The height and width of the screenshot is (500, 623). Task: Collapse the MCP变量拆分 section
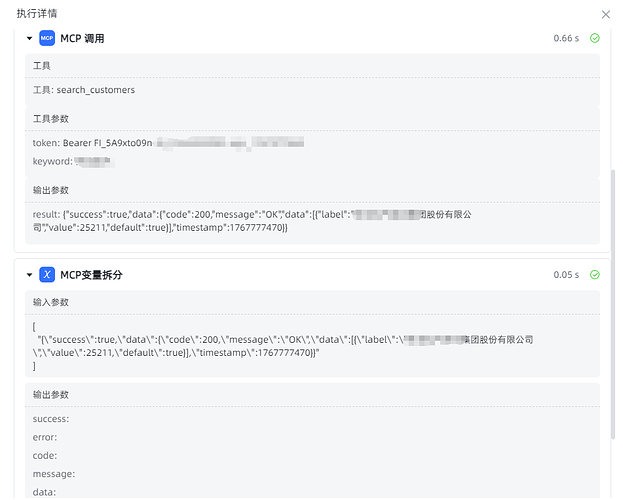pyautogui.click(x=29, y=275)
